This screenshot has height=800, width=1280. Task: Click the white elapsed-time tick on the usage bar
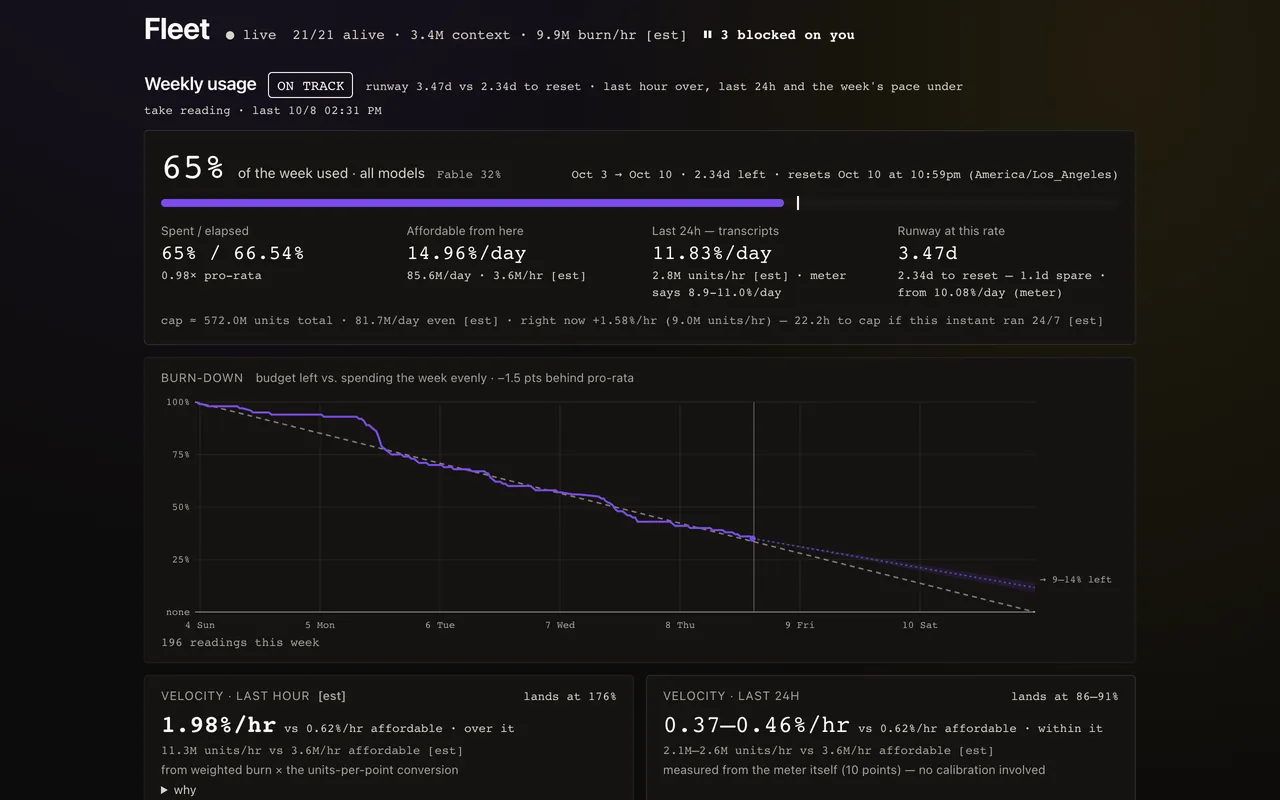tap(798, 203)
